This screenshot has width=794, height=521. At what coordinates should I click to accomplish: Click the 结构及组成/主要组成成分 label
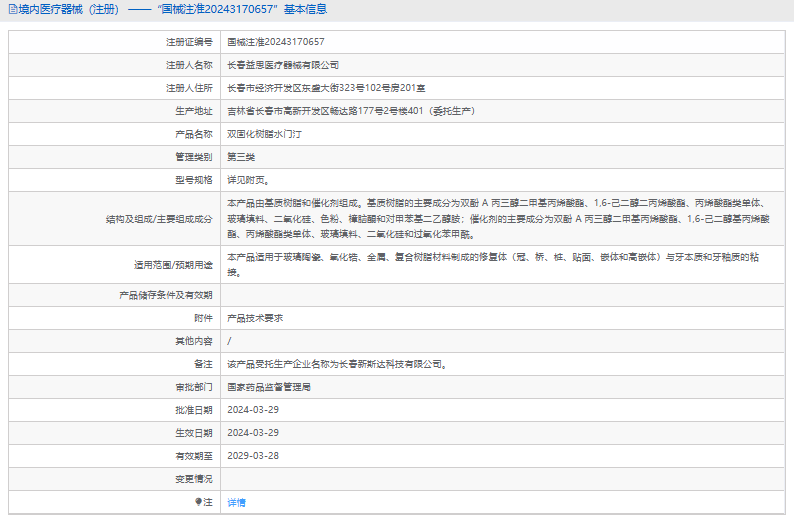[160, 219]
